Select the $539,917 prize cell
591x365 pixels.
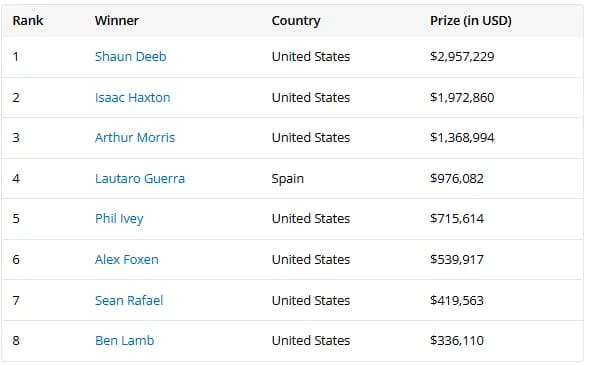(457, 259)
